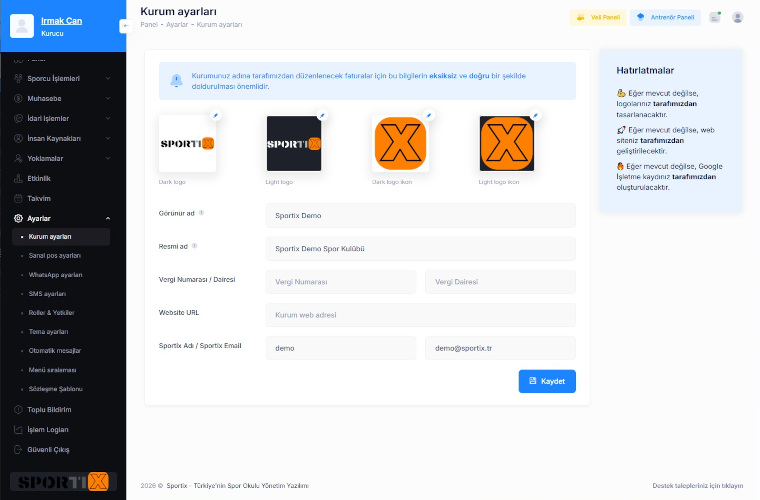This screenshot has width=760, height=500.
Task: Click the Güvenli Çıkış logout icon
Action: tap(18, 450)
